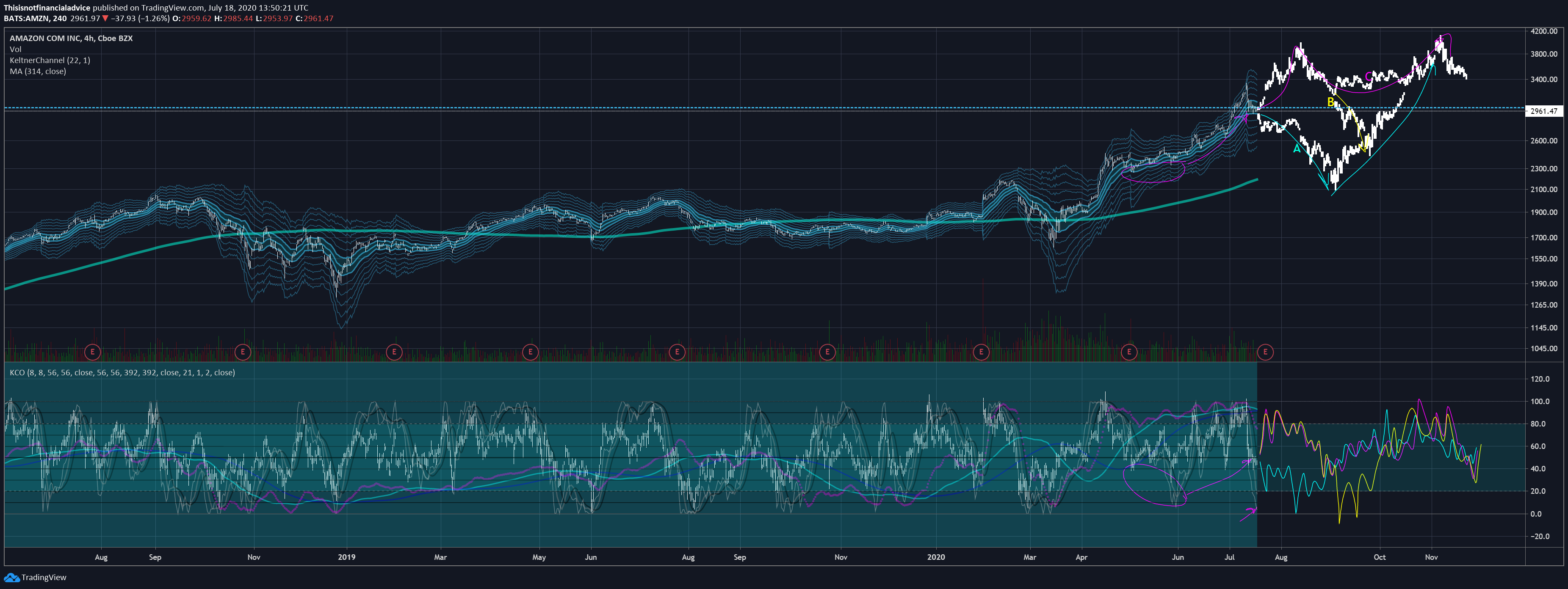The image size is (1568, 589).
Task: Click the open value O:2959.62
Action: point(192,18)
